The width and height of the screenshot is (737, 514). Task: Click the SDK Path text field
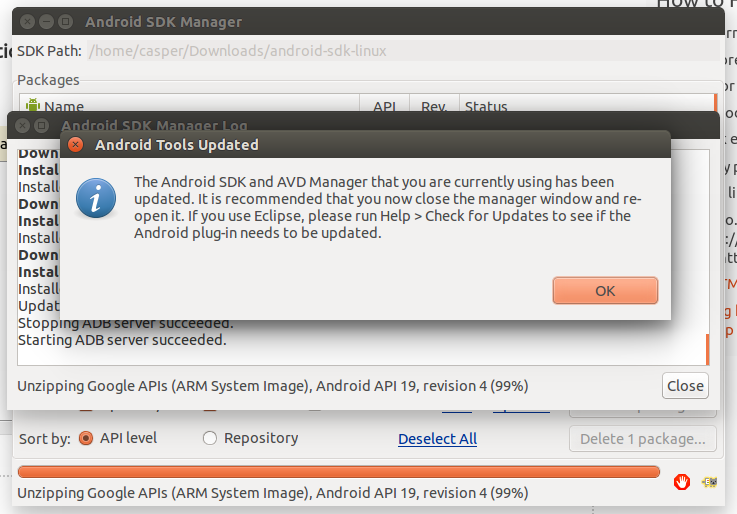click(400, 50)
